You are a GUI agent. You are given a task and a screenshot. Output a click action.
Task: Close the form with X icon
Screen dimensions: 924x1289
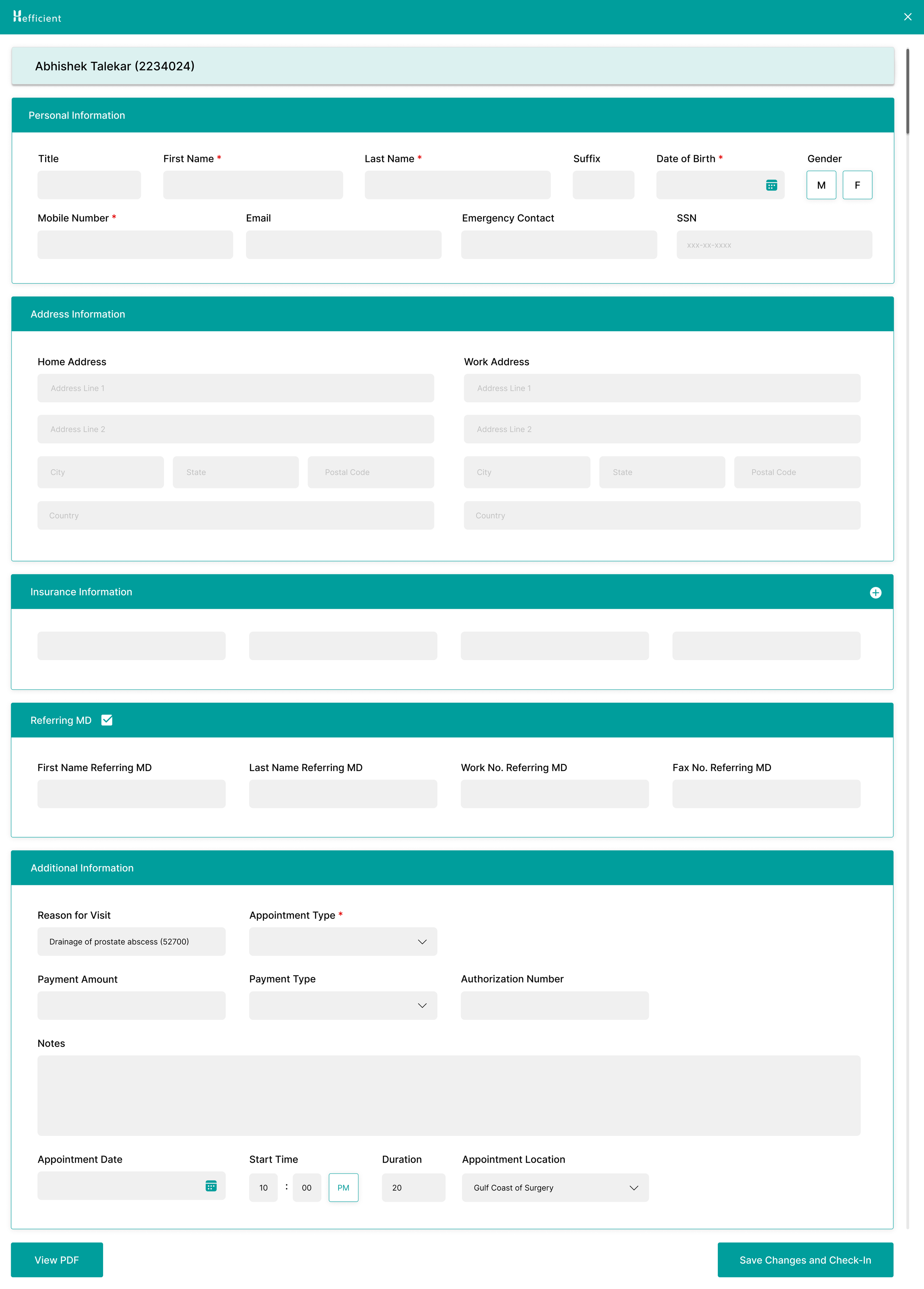pyautogui.click(x=907, y=17)
